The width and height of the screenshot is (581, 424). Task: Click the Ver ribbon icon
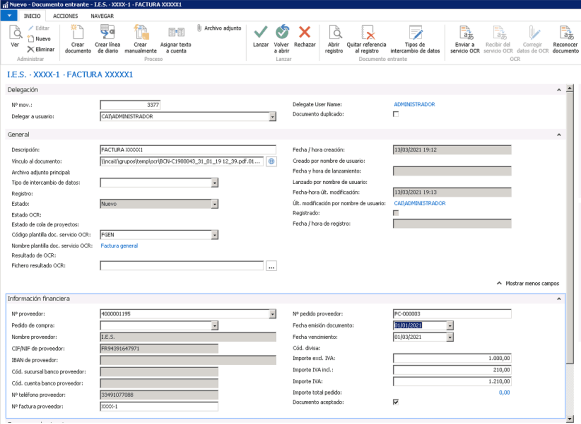(x=15, y=33)
